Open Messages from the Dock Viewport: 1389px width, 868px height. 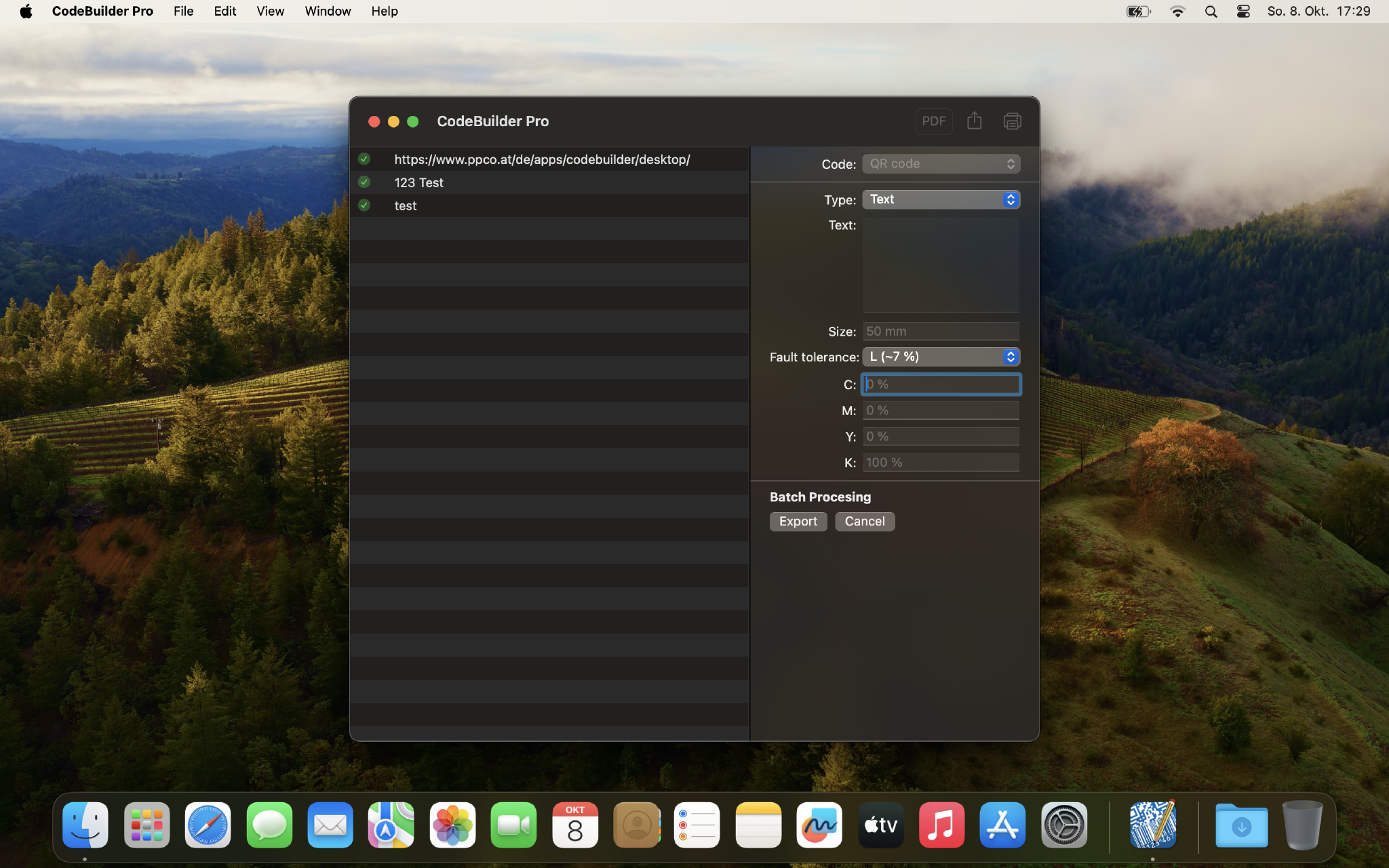pyautogui.click(x=269, y=825)
